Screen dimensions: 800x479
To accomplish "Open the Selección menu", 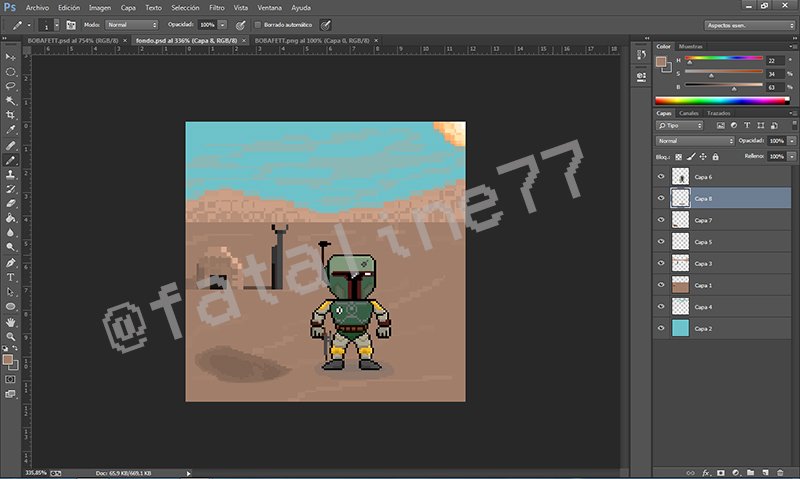I will coord(185,8).
